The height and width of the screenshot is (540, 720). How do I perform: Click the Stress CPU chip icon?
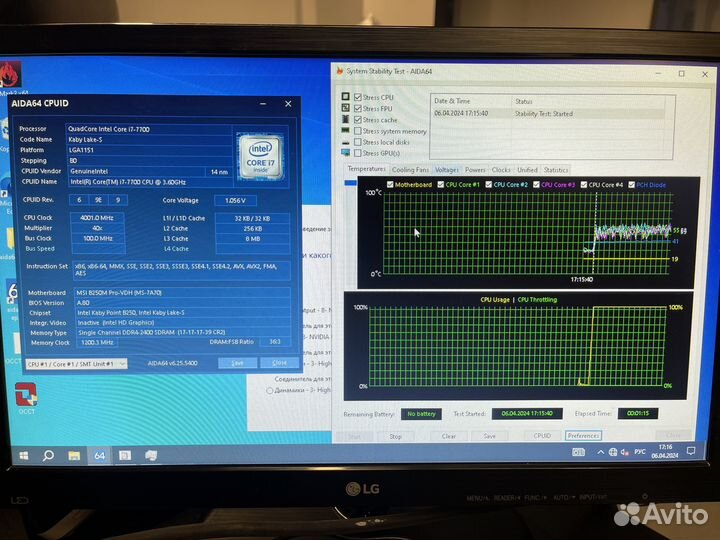pyautogui.click(x=345, y=96)
